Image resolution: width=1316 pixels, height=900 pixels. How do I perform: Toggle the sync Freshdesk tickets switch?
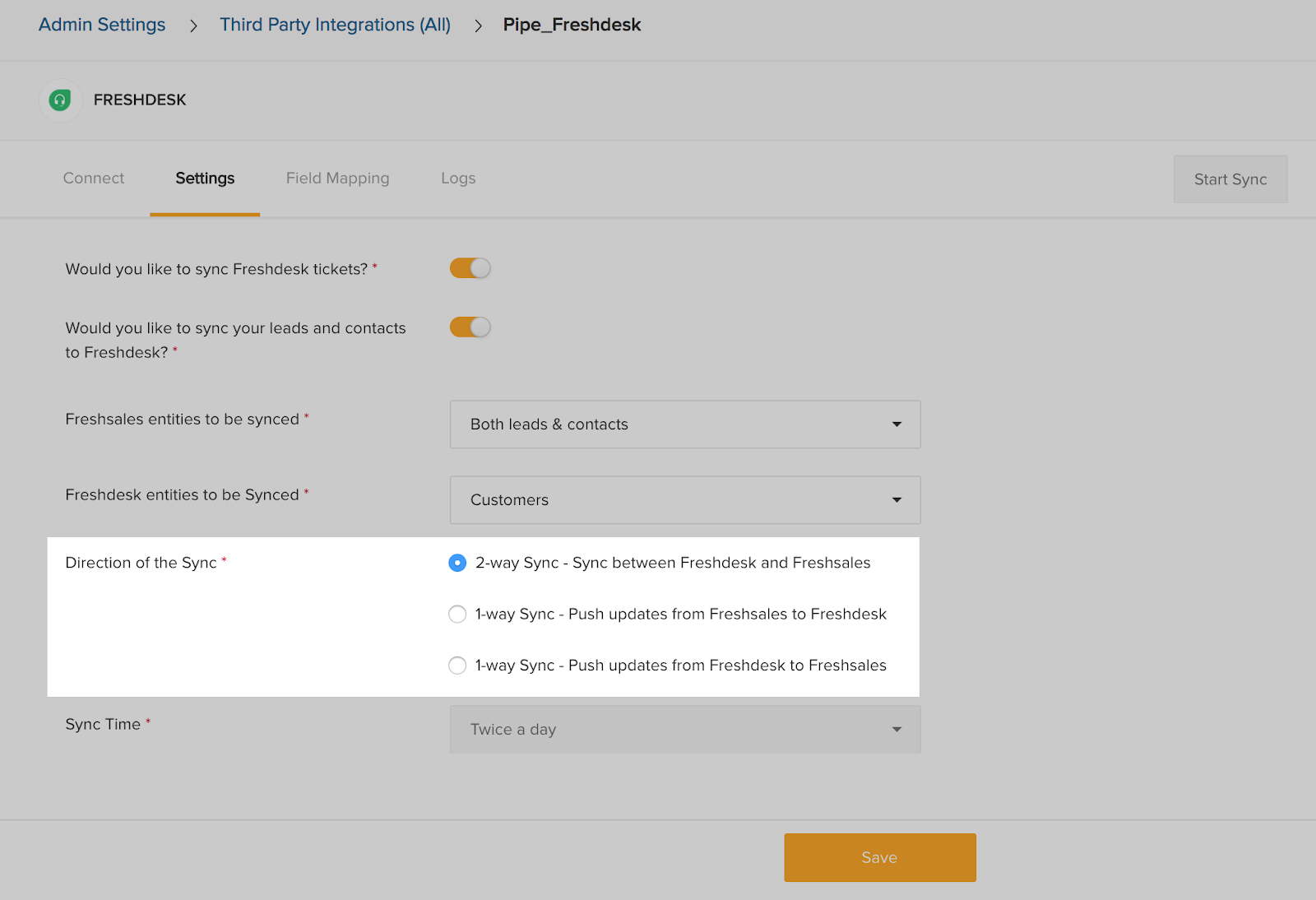tap(470, 268)
